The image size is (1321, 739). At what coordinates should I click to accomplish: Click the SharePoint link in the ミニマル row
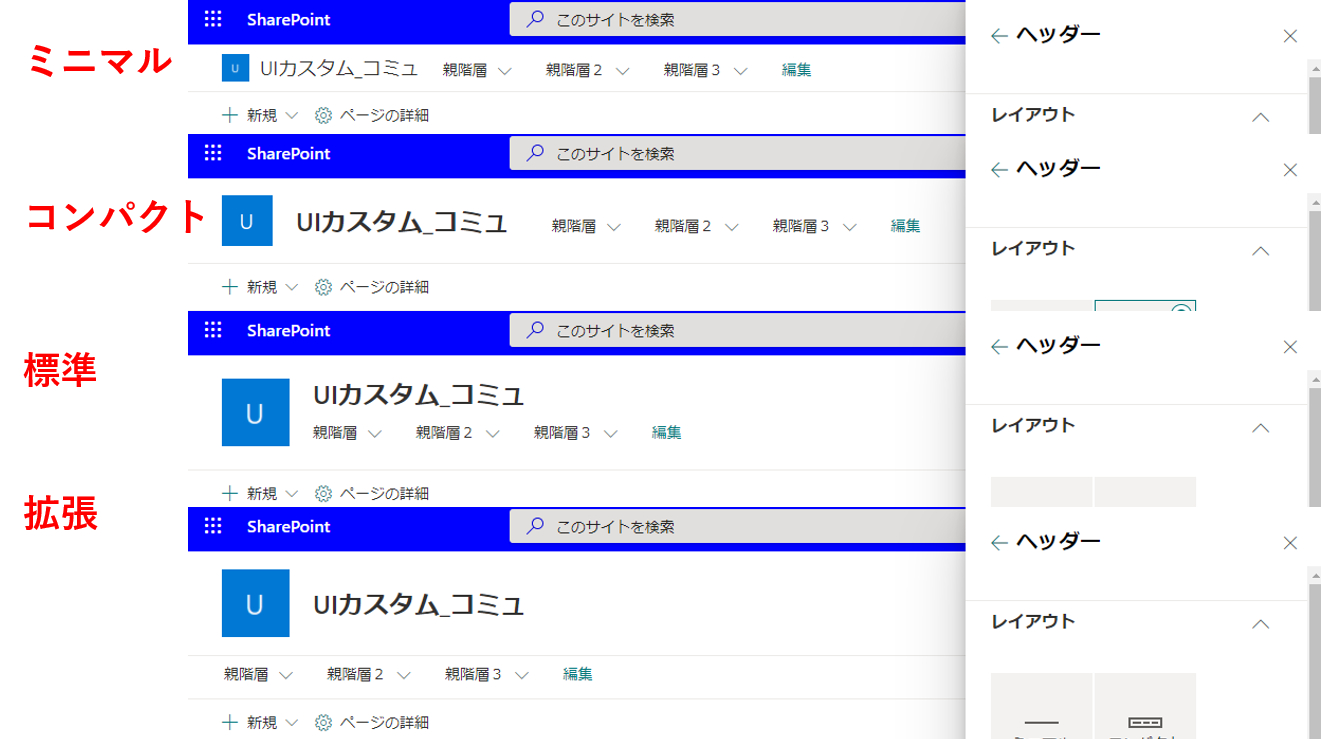(x=288, y=19)
